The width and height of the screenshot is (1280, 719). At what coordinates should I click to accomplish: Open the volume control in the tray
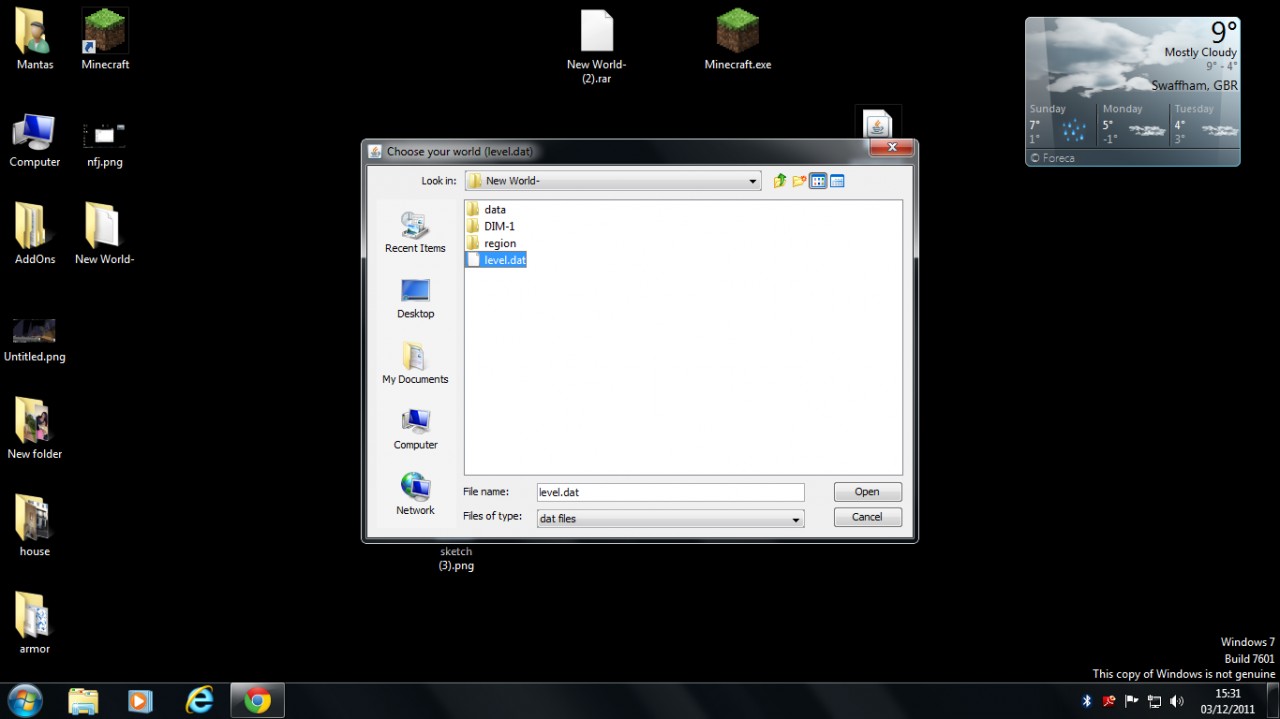(x=1177, y=701)
